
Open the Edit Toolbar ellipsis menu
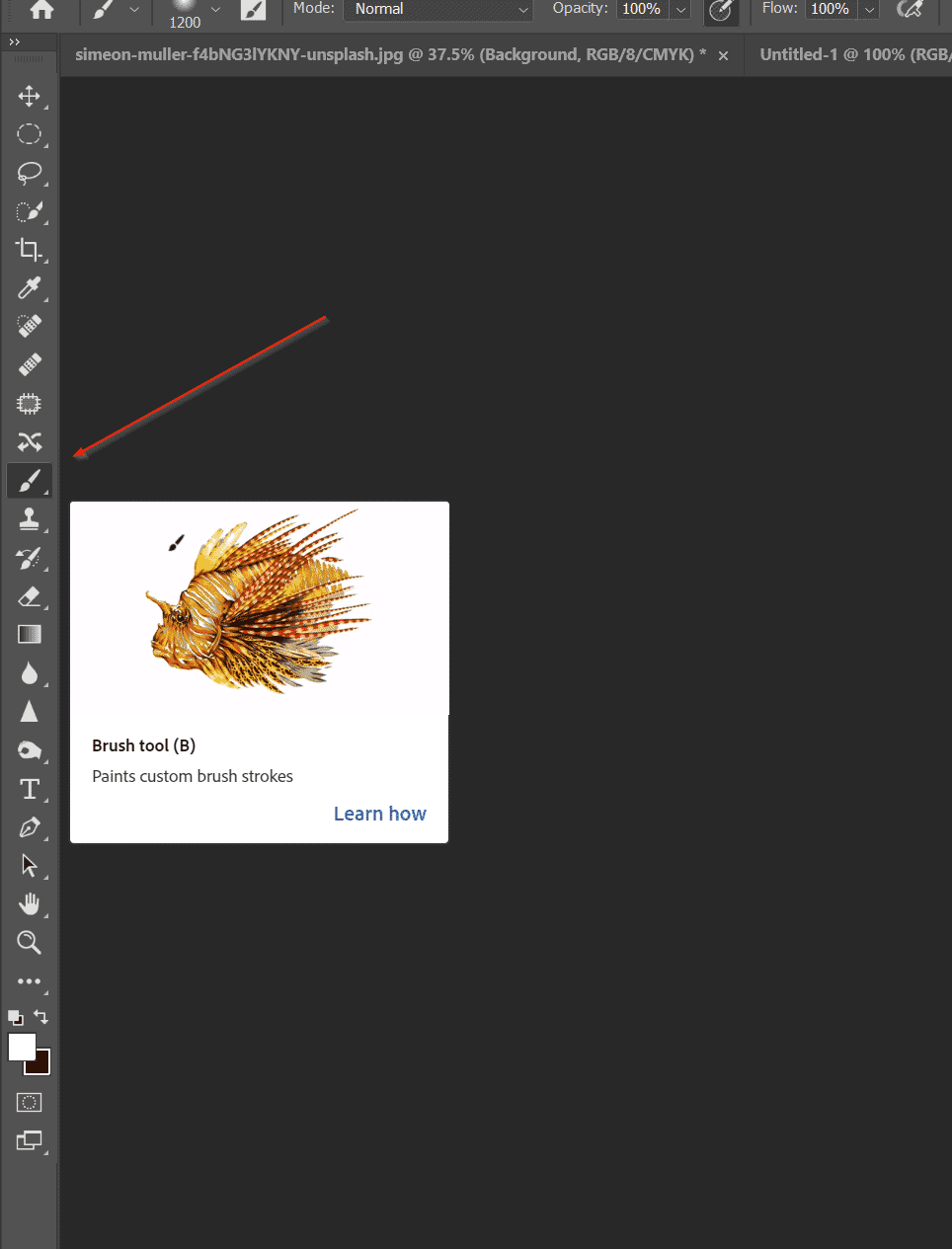[x=29, y=980]
